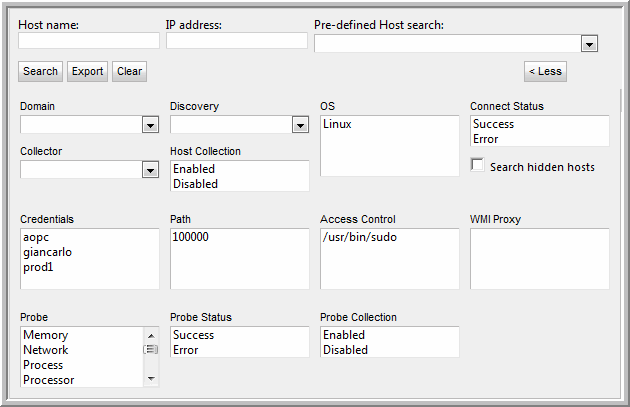Pick /usr/bin/sudo in Access Control list

tap(358, 237)
